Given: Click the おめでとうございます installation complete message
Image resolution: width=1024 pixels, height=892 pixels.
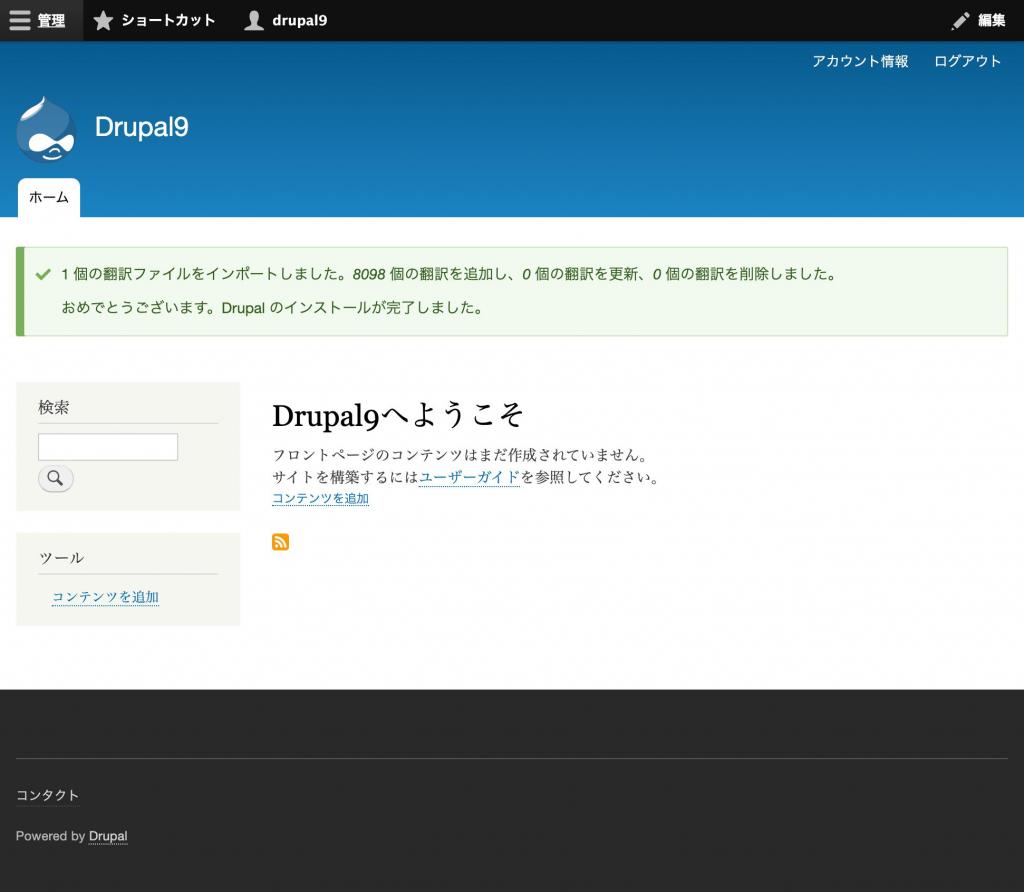Looking at the screenshot, I should point(273,308).
